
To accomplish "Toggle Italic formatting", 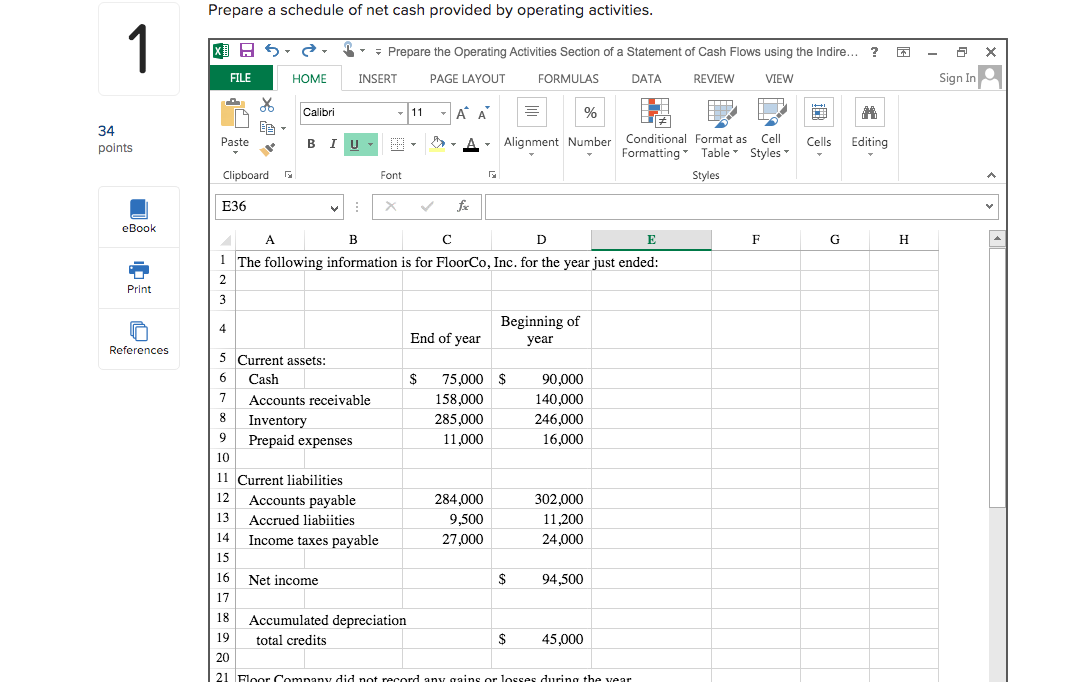I will tap(332, 144).
